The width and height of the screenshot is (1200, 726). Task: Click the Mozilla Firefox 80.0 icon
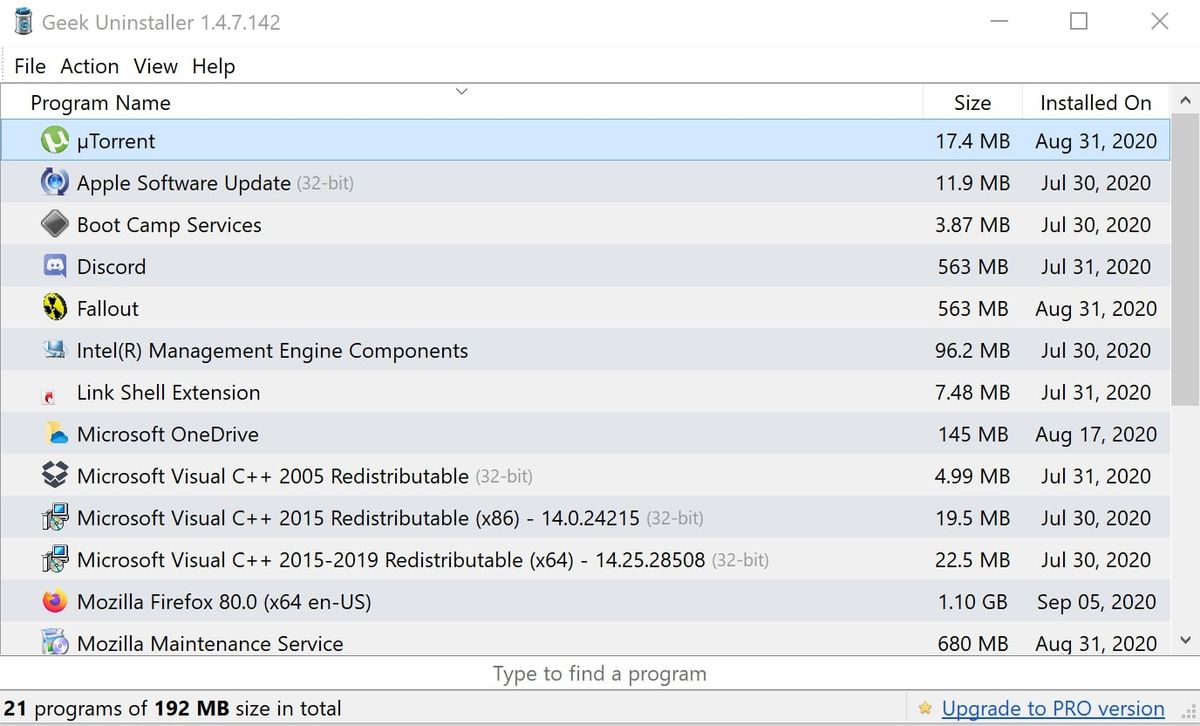[54, 602]
